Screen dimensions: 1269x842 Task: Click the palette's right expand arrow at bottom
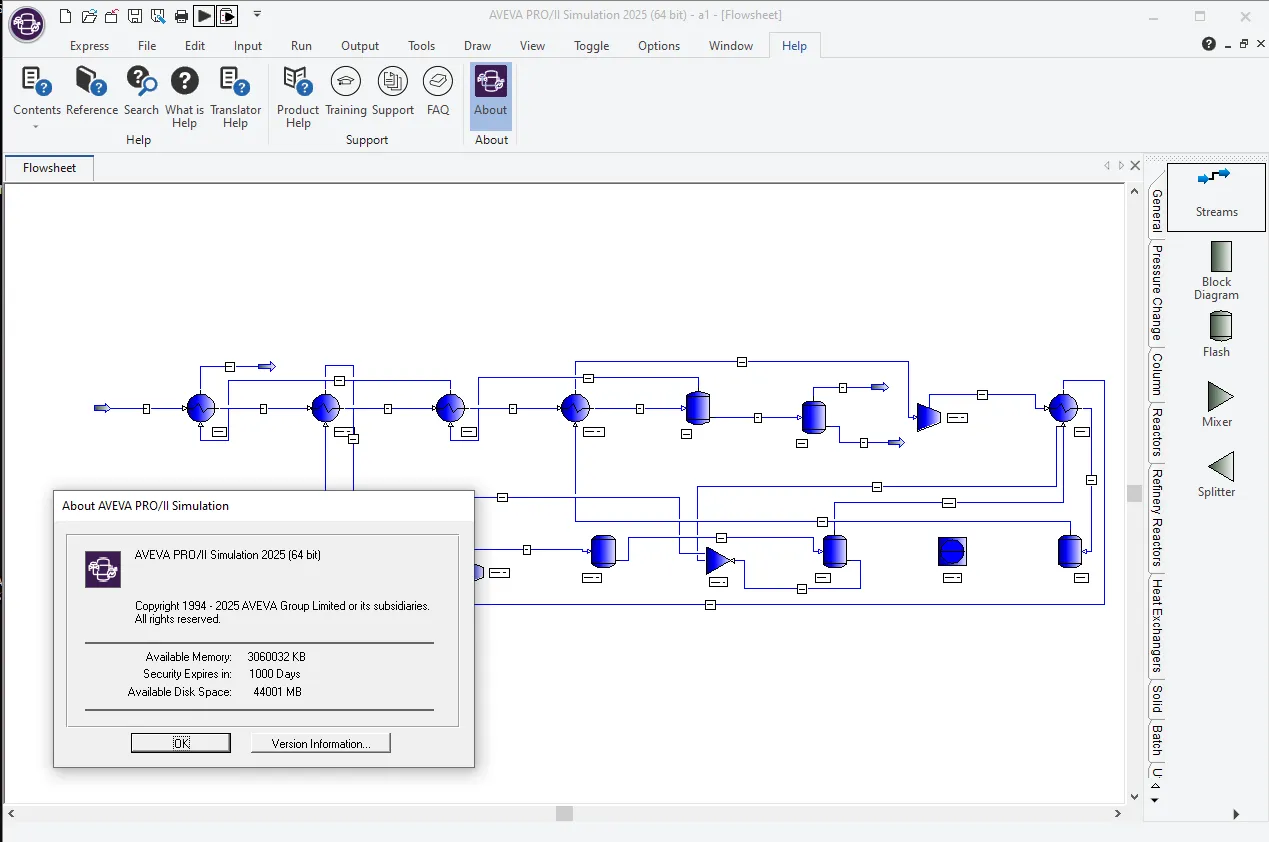[x=1236, y=814]
